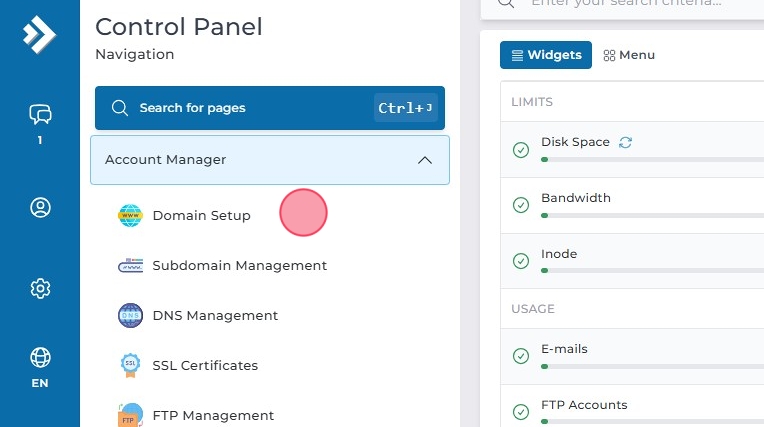Open the user account profile icon

click(40, 208)
